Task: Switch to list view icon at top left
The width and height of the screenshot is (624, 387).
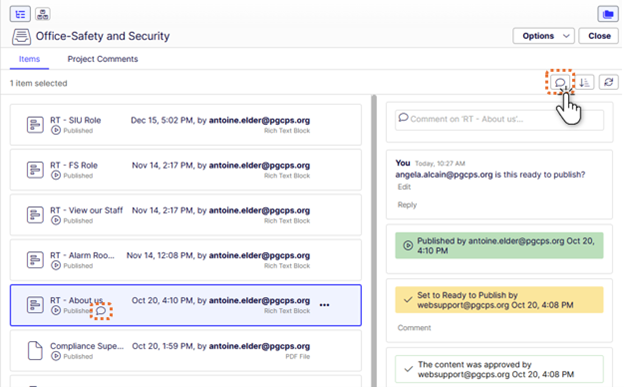Action: tap(20, 14)
